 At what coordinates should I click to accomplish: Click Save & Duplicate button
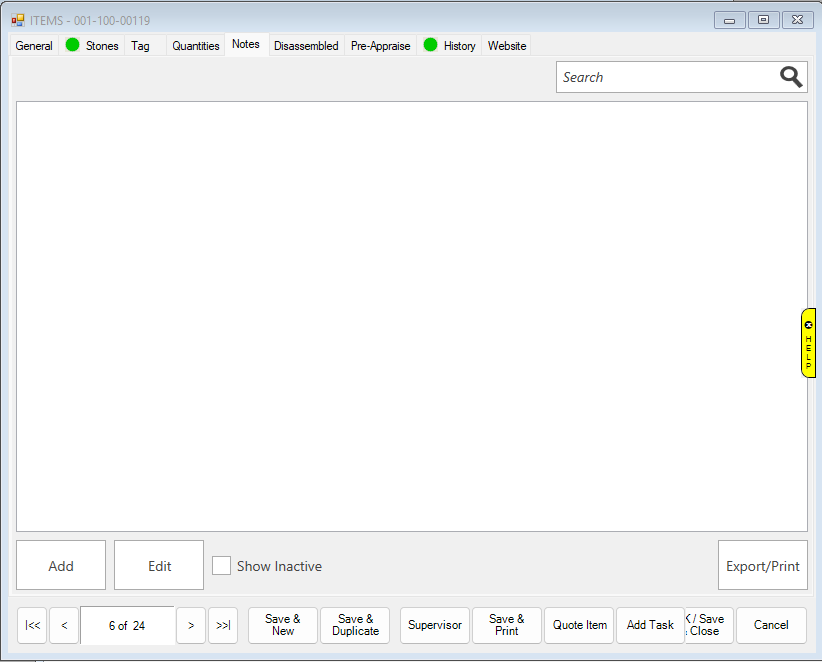pos(355,625)
